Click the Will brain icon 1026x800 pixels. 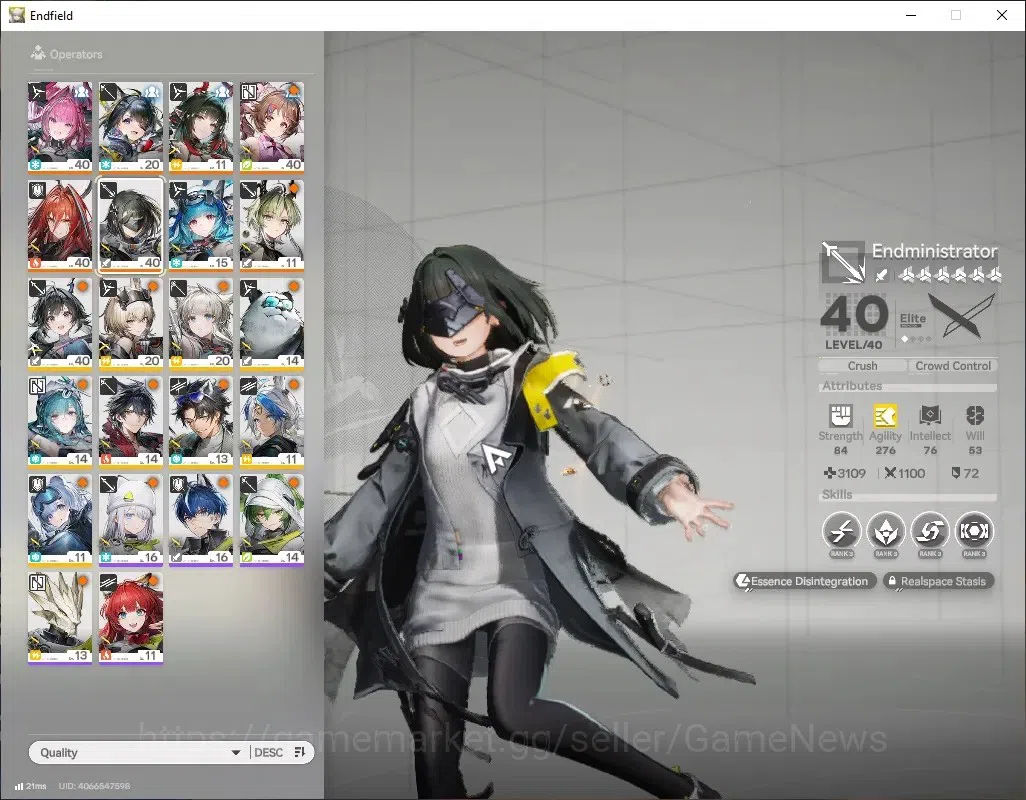(x=975, y=415)
